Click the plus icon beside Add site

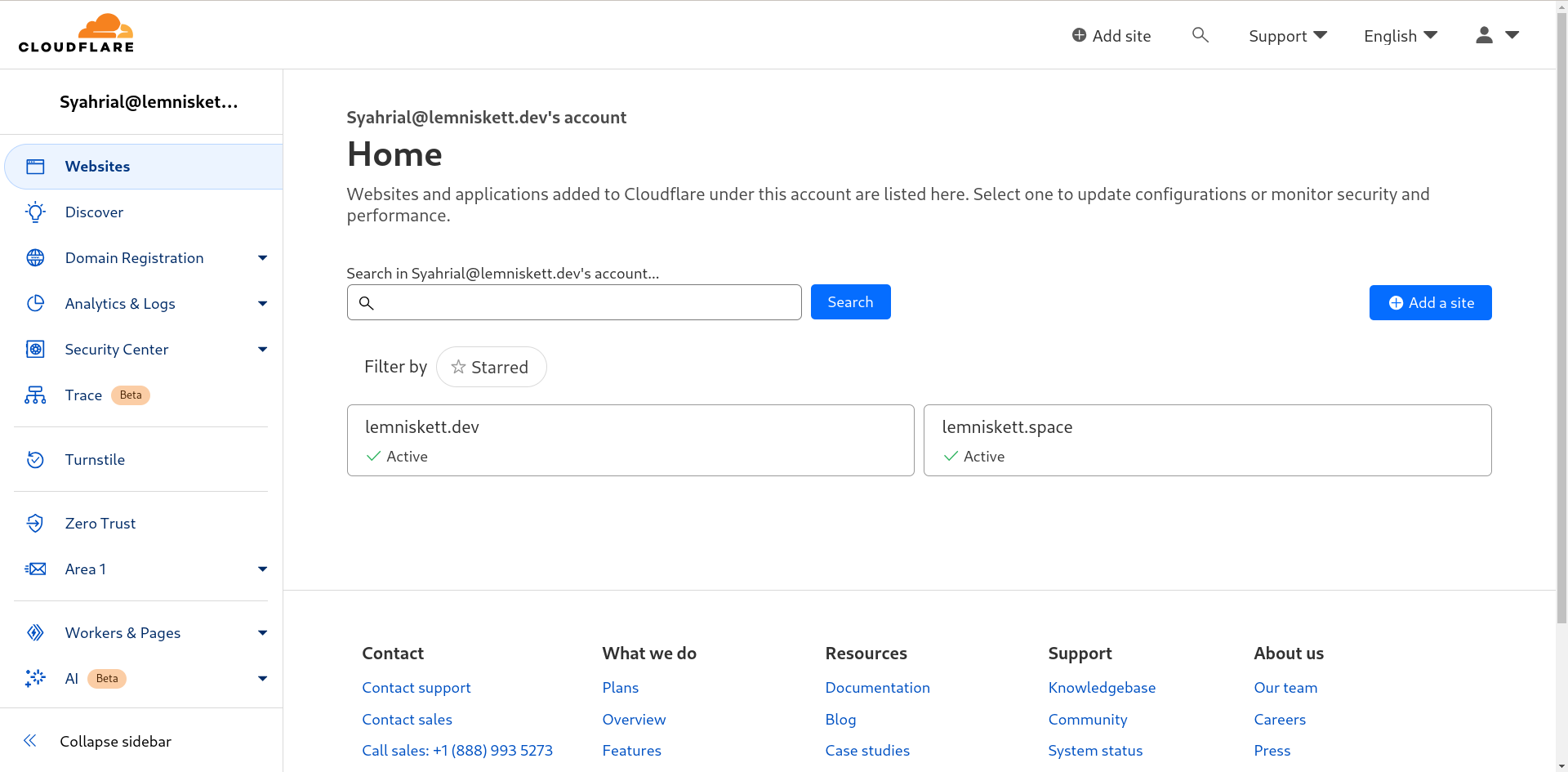point(1079,35)
